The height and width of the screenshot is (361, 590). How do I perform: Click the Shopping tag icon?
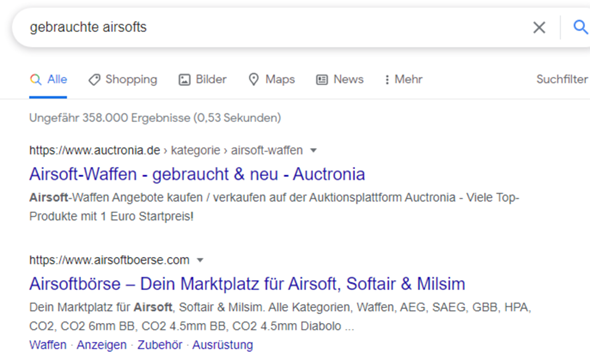click(94, 79)
